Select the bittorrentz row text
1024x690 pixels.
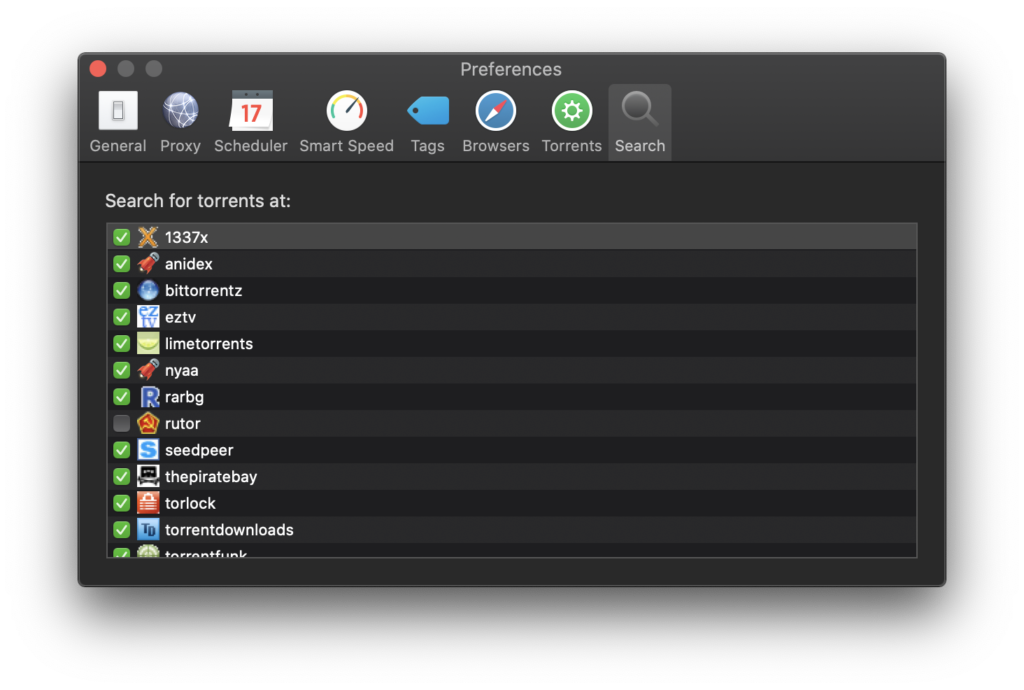(204, 290)
